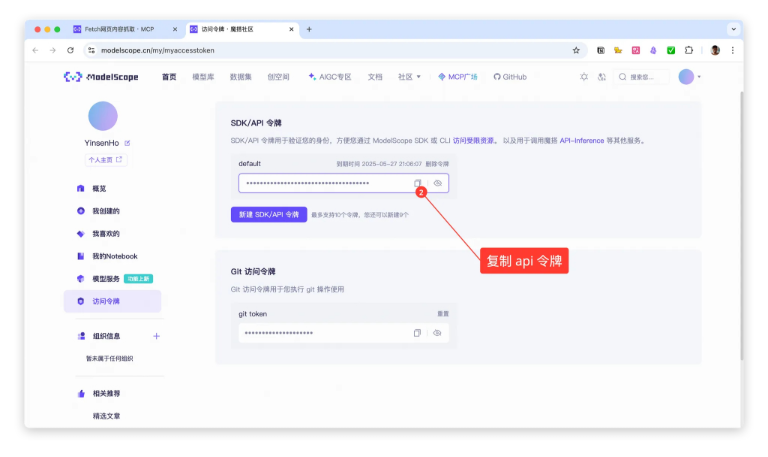768x457 pixels.
Task: Open the Chrome profile avatar
Action: point(715,50)
